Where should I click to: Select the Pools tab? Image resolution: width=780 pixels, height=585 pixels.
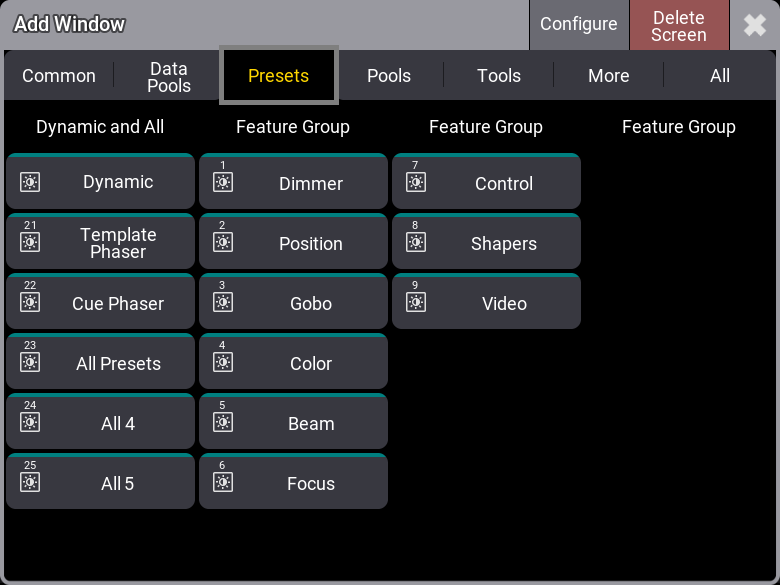coord(389,76)
